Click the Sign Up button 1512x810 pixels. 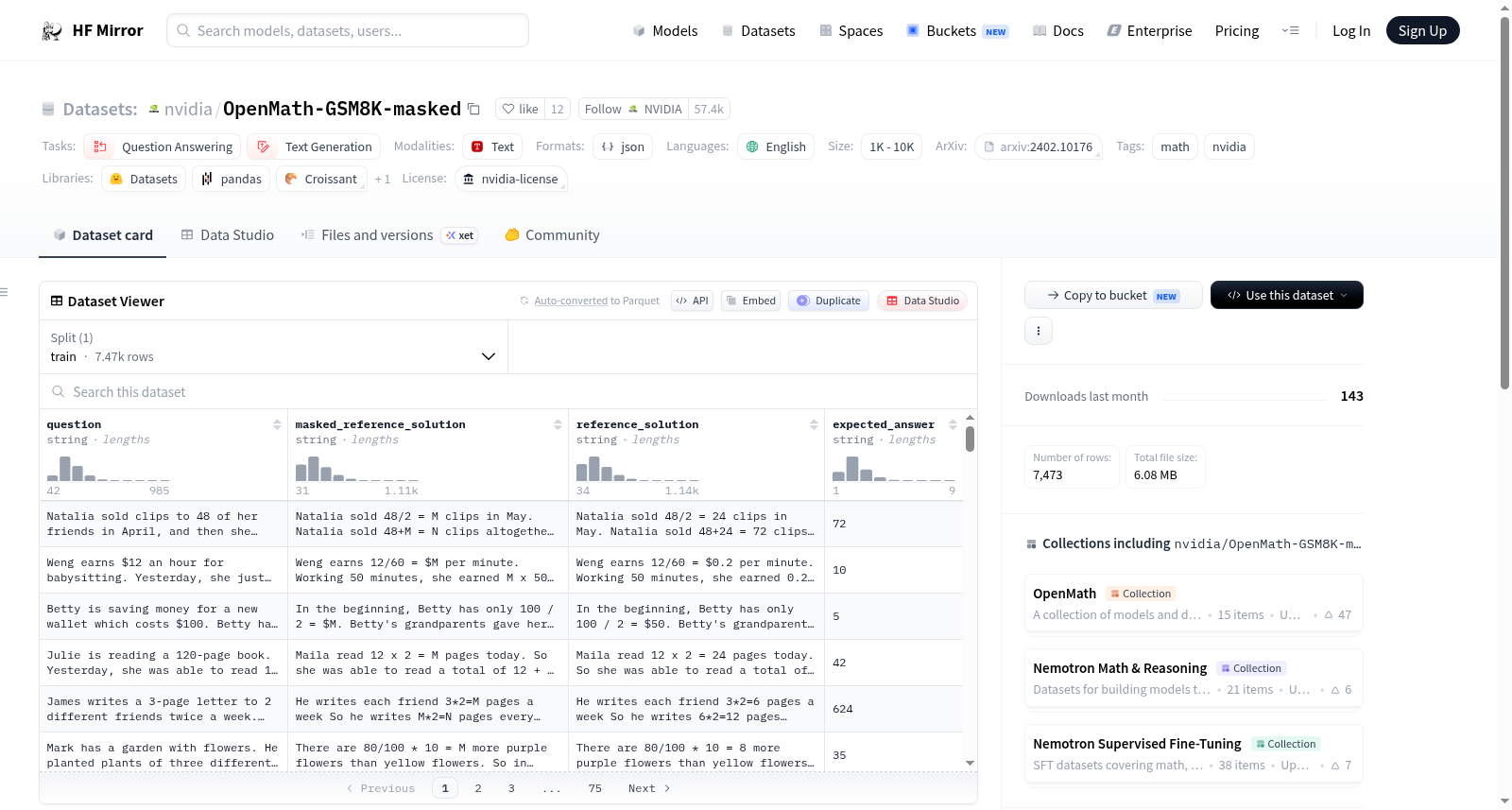(x=1422, y=31)
